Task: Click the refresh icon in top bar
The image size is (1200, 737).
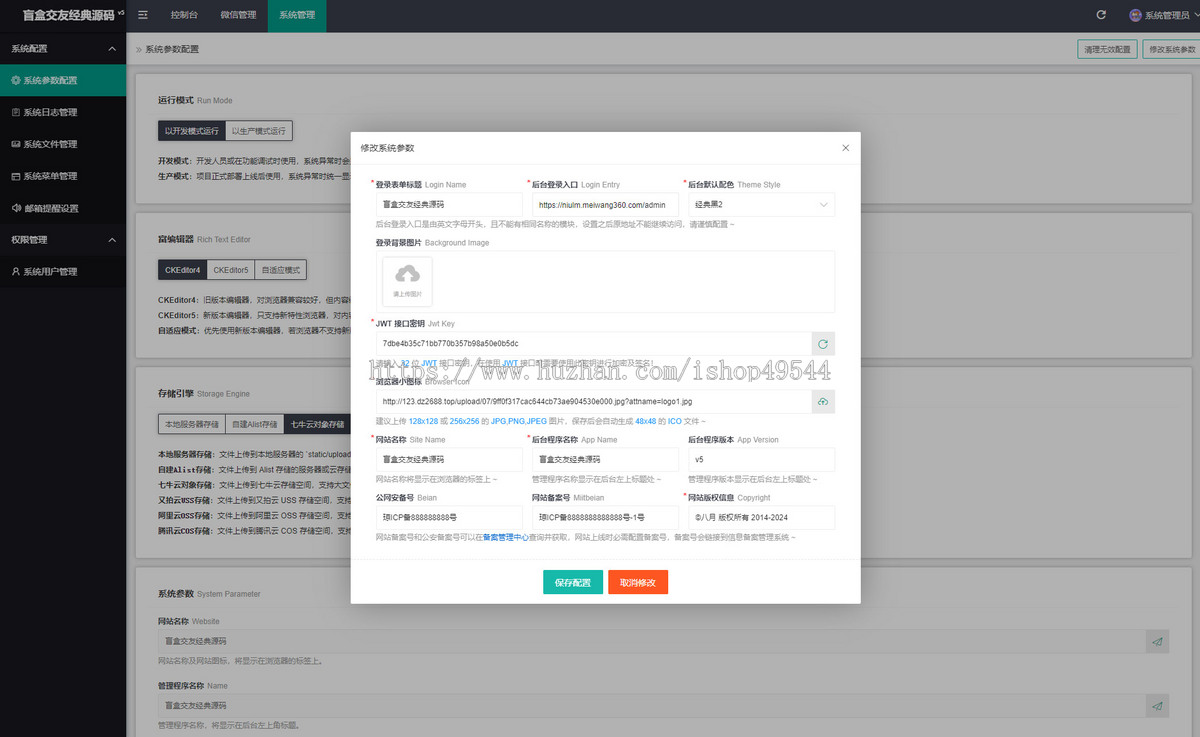Action: 1101,15
